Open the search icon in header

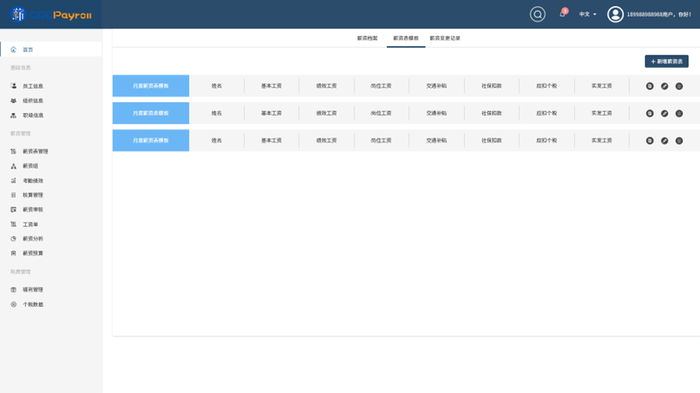click(538, 14)
